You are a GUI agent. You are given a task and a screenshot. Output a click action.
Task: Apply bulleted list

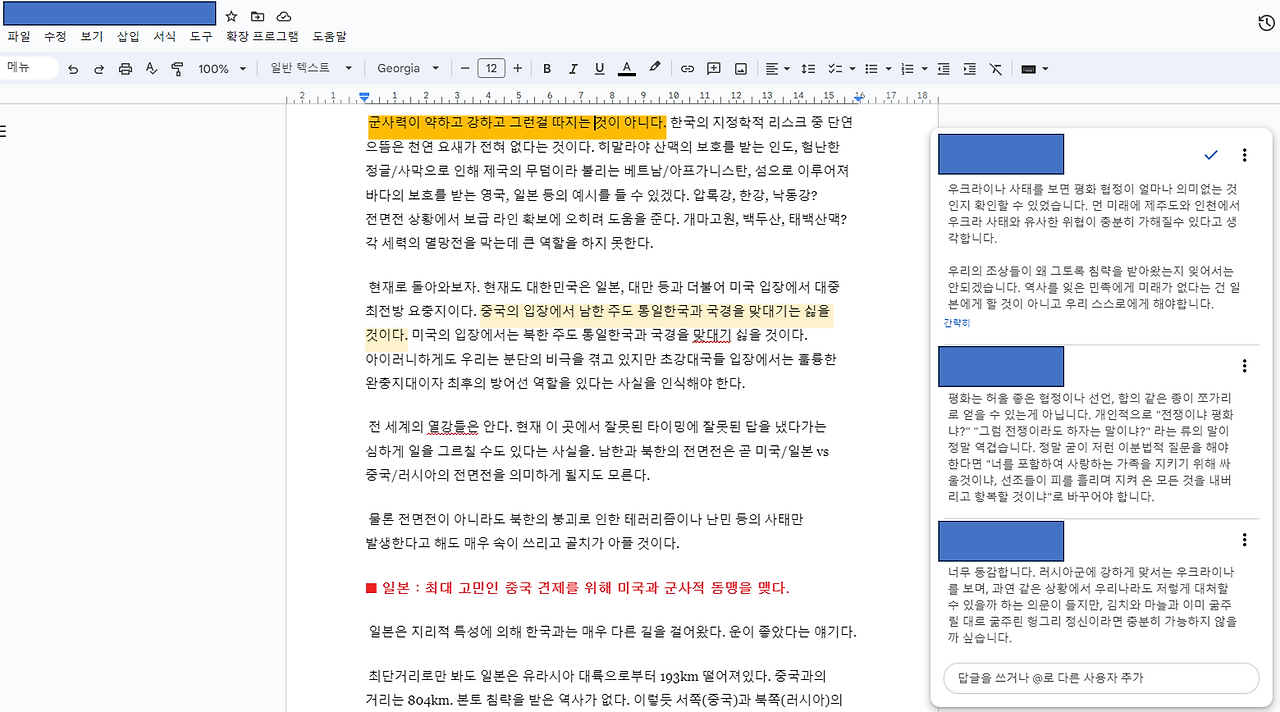[x=871, y=69]
